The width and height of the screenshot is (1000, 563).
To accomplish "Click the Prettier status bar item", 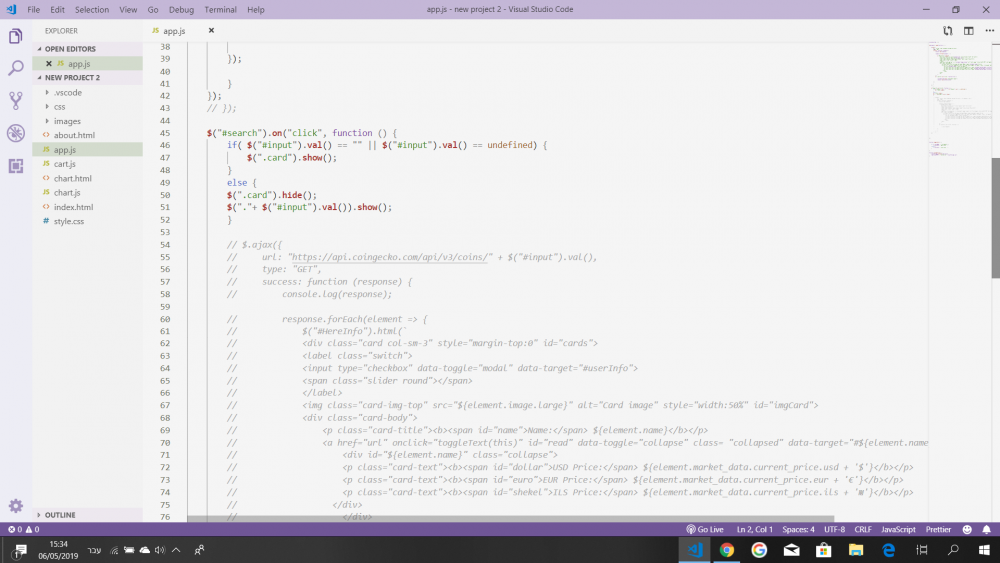I will [938, 529].
